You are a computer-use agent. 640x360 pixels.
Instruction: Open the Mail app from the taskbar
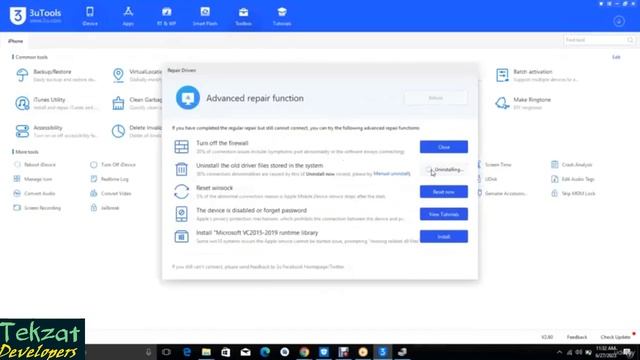click(x=245, y=352)
